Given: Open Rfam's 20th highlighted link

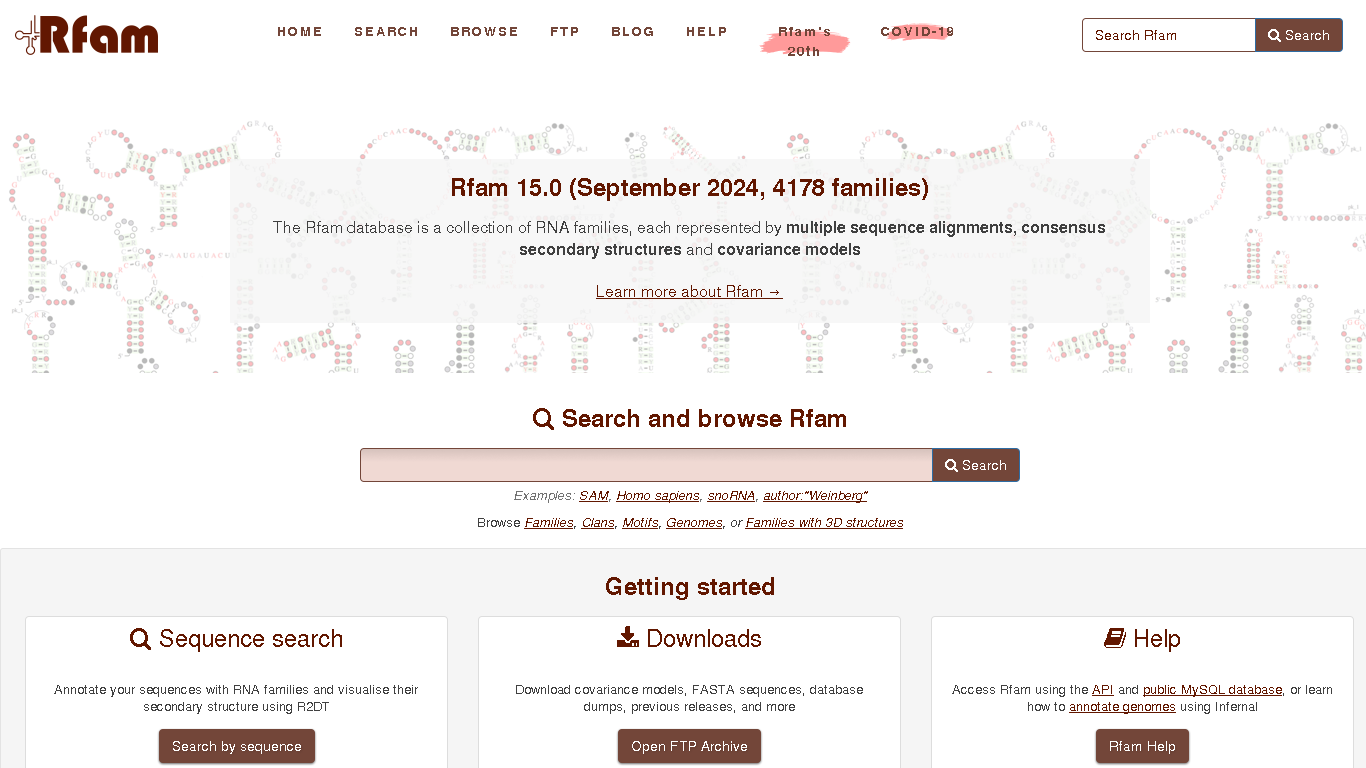Looking at the screenshot, I should 804,42.
